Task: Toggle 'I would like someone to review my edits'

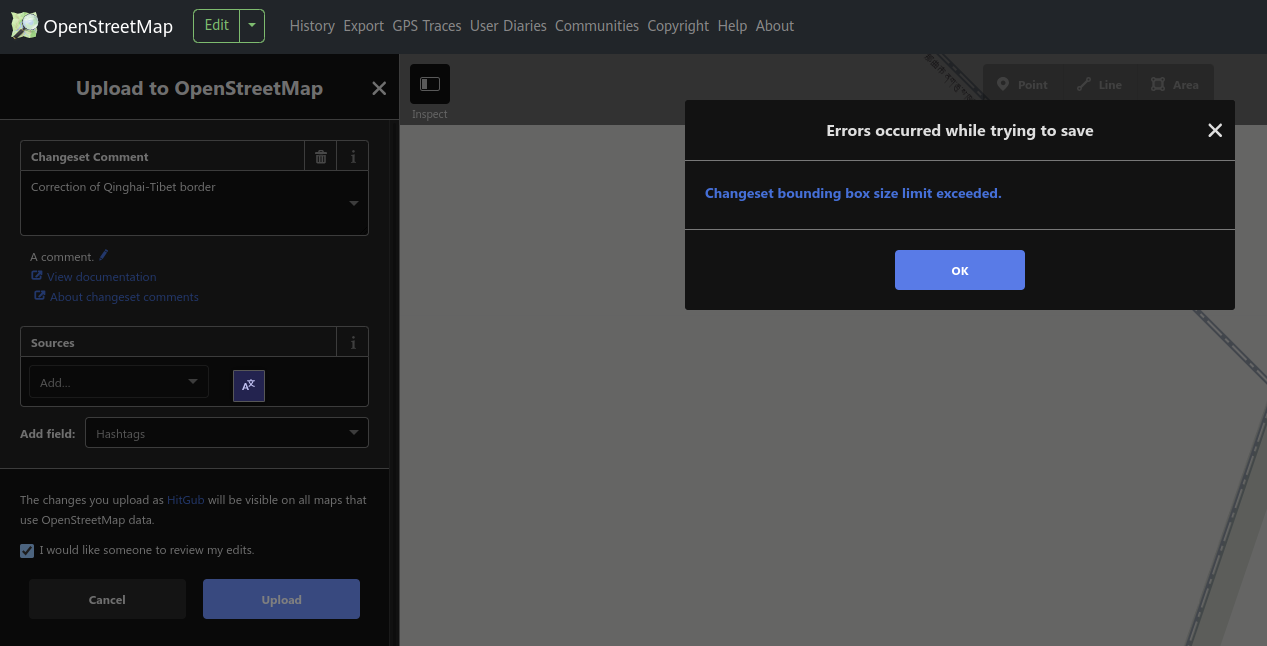Action: [27, 550]
